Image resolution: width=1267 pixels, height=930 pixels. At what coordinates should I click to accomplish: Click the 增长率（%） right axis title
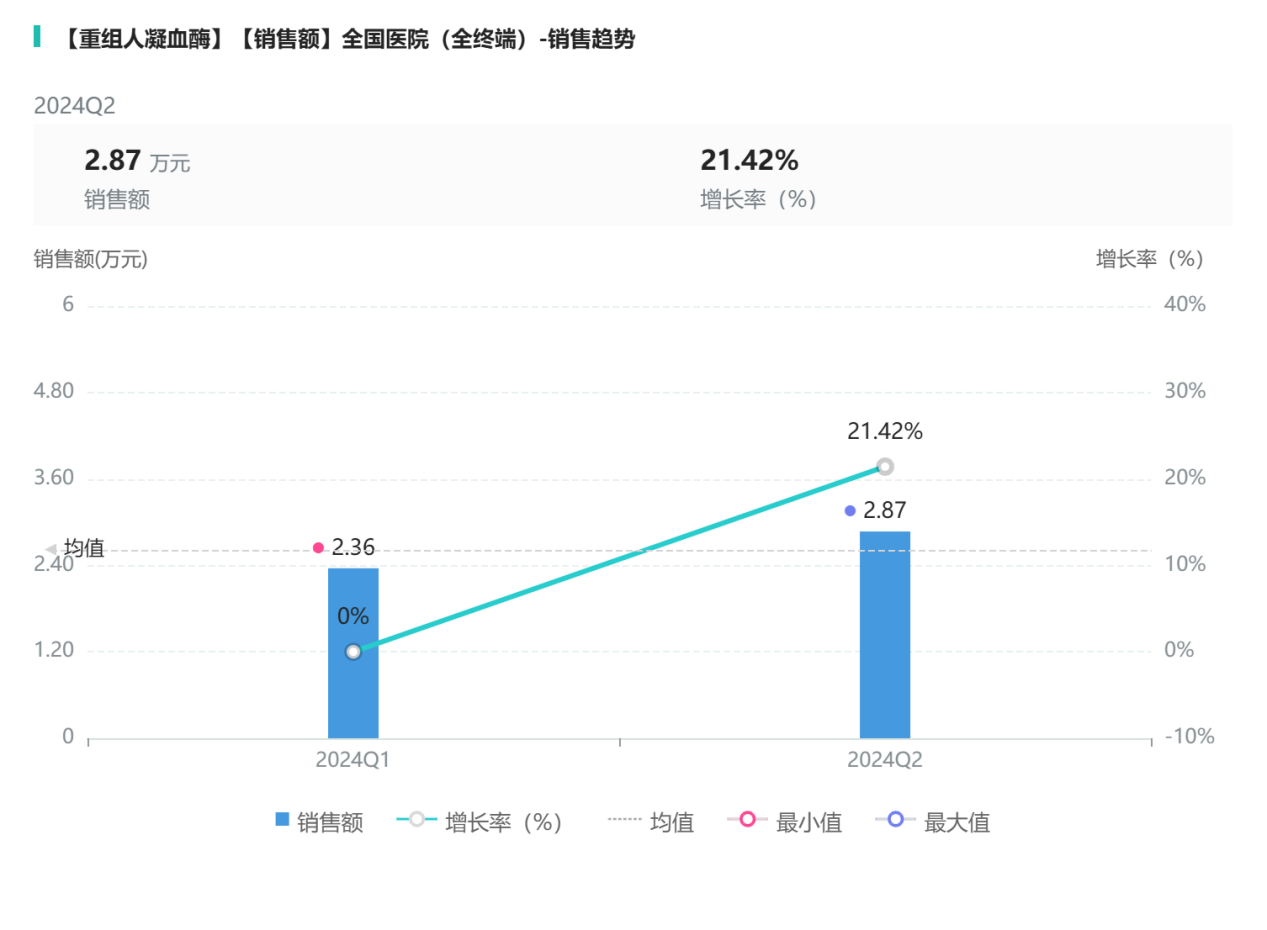[1150, 259]
